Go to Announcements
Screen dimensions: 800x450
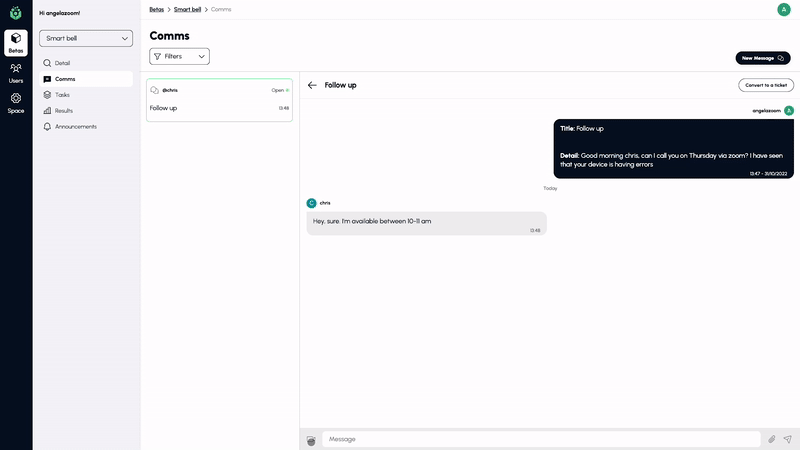click(75, 127)
